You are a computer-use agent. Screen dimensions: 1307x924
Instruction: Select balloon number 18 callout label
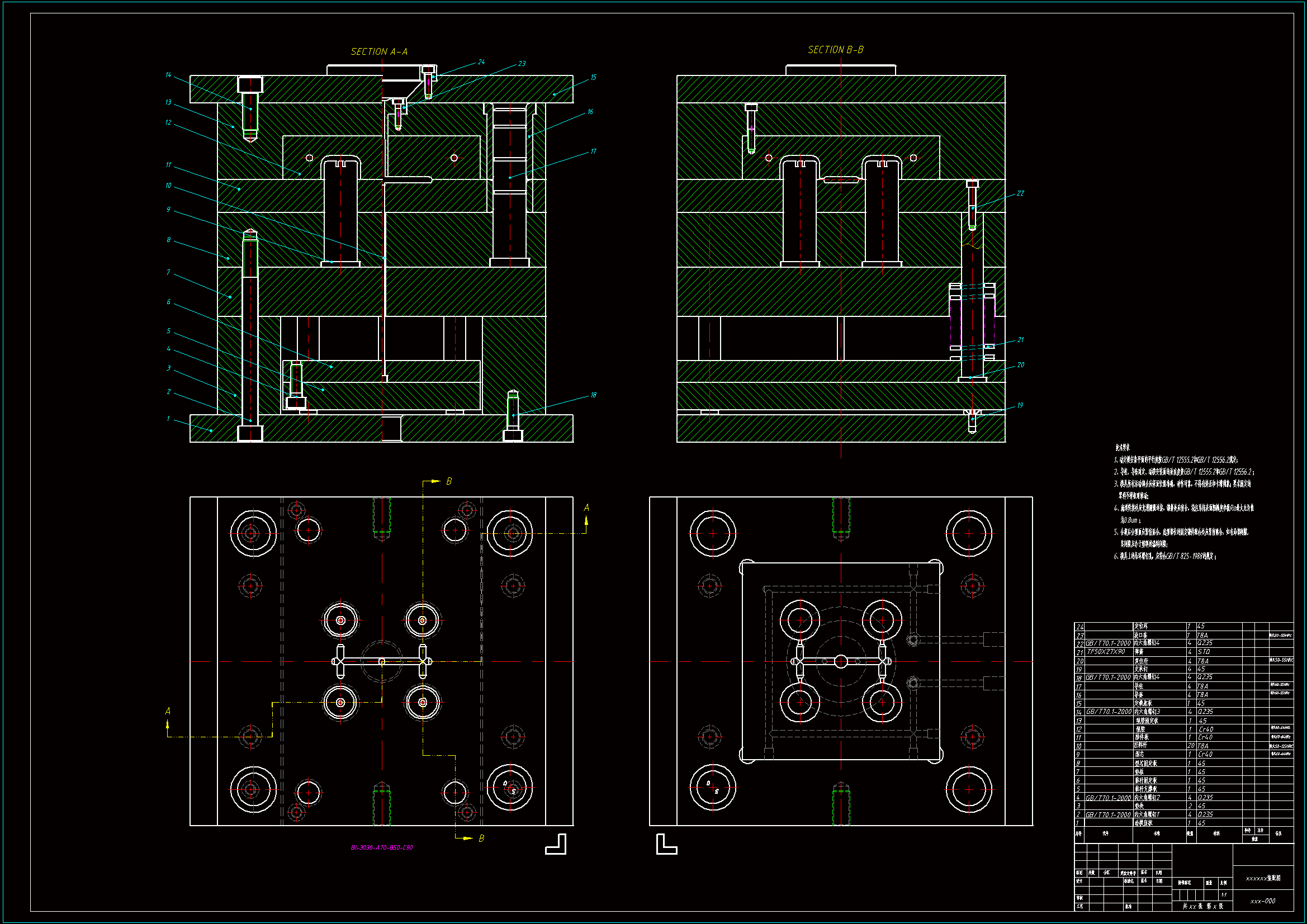point(593,395)
